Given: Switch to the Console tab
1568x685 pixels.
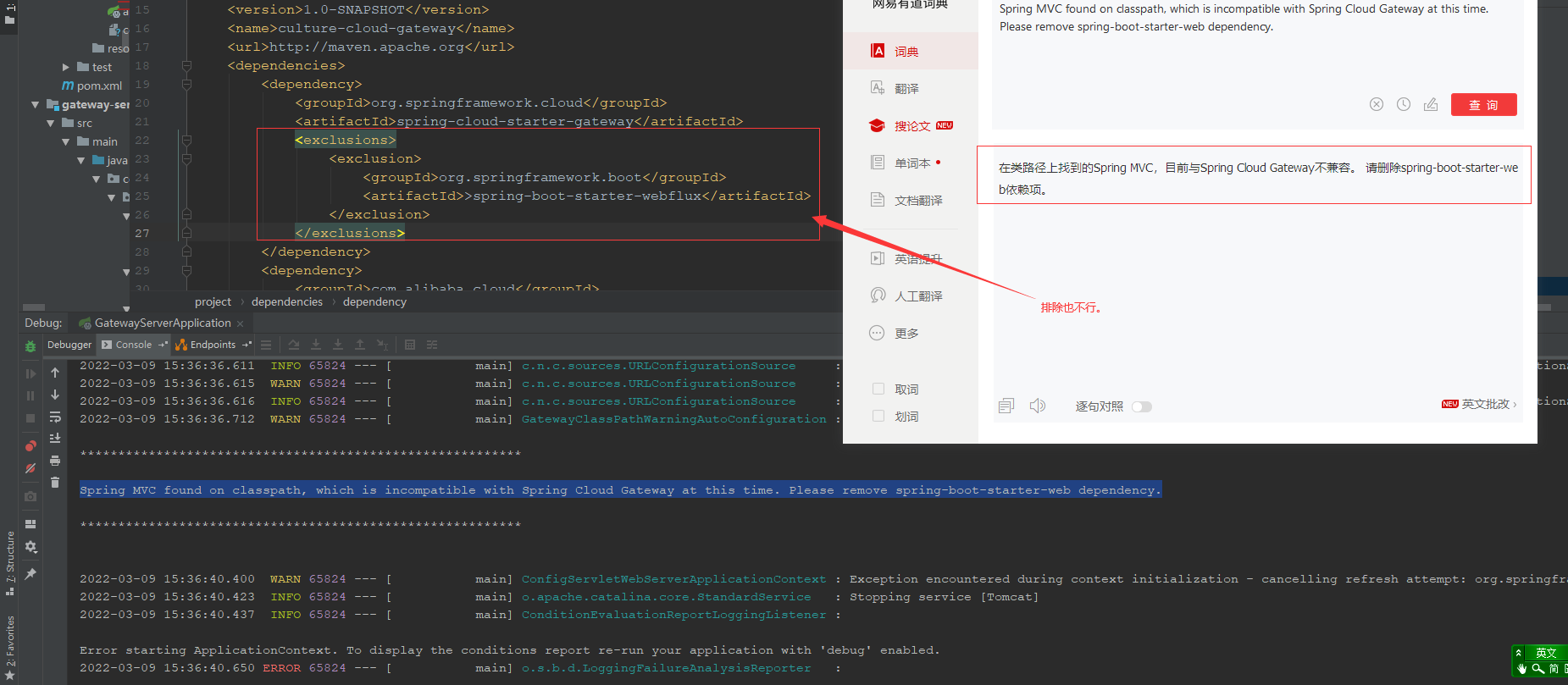Looking at the screenshot, I should coord(134,345).
